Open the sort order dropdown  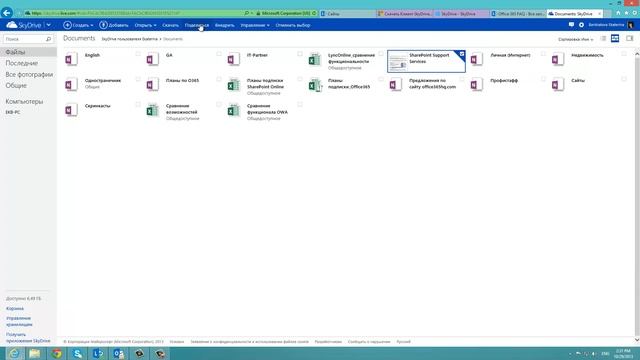(576, 39)
